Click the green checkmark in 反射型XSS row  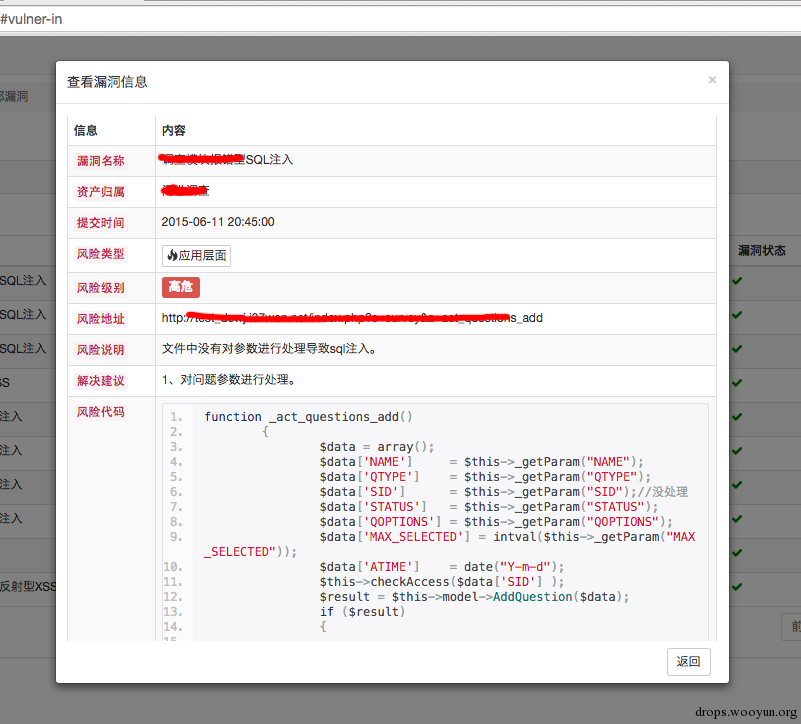click(737, 587)
